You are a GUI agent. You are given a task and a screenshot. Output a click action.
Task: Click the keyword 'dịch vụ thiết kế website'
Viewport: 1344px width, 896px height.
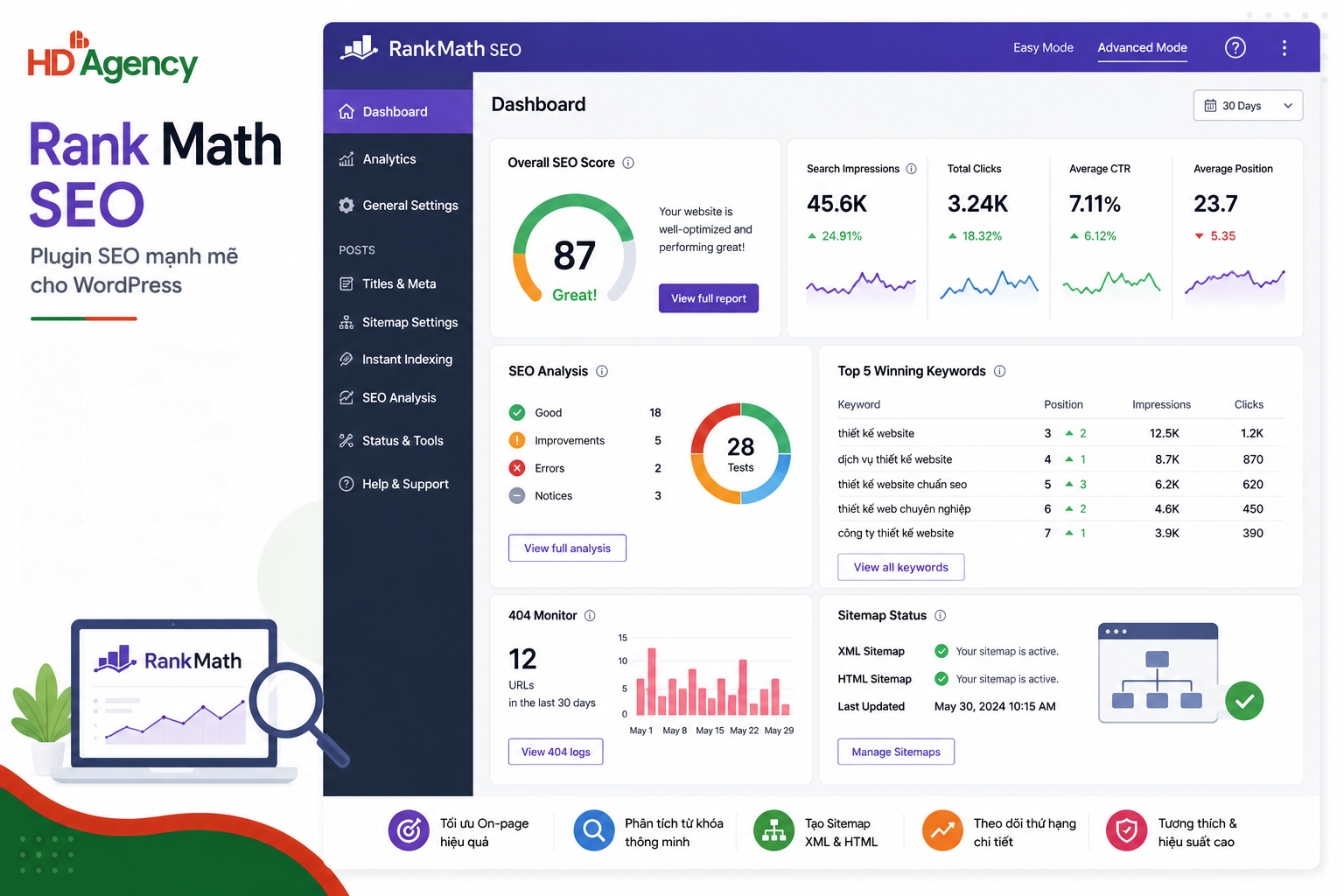pyautogui.click(x=895, y=459)
